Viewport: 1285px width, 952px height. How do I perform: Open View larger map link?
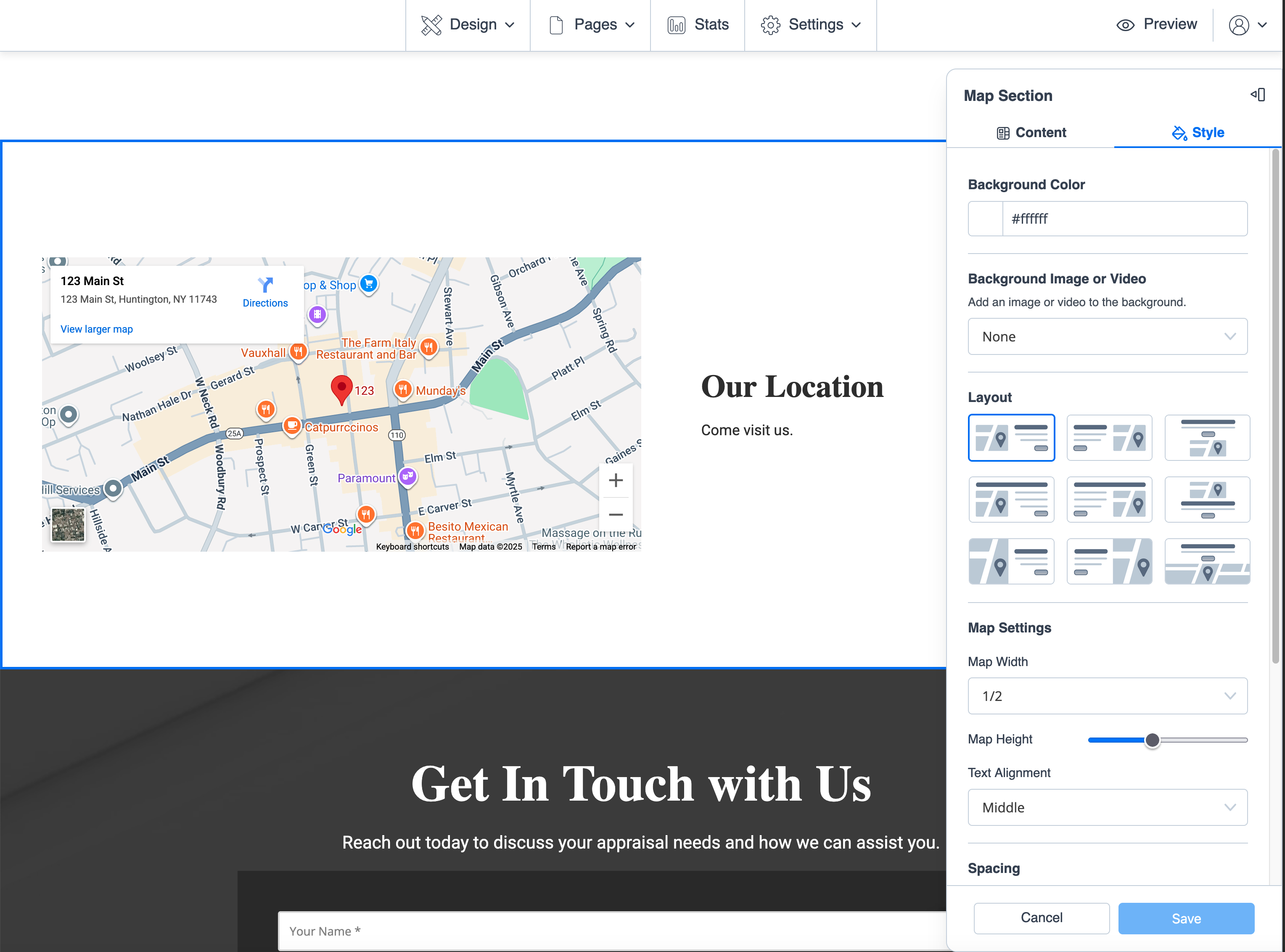(96, 329)
